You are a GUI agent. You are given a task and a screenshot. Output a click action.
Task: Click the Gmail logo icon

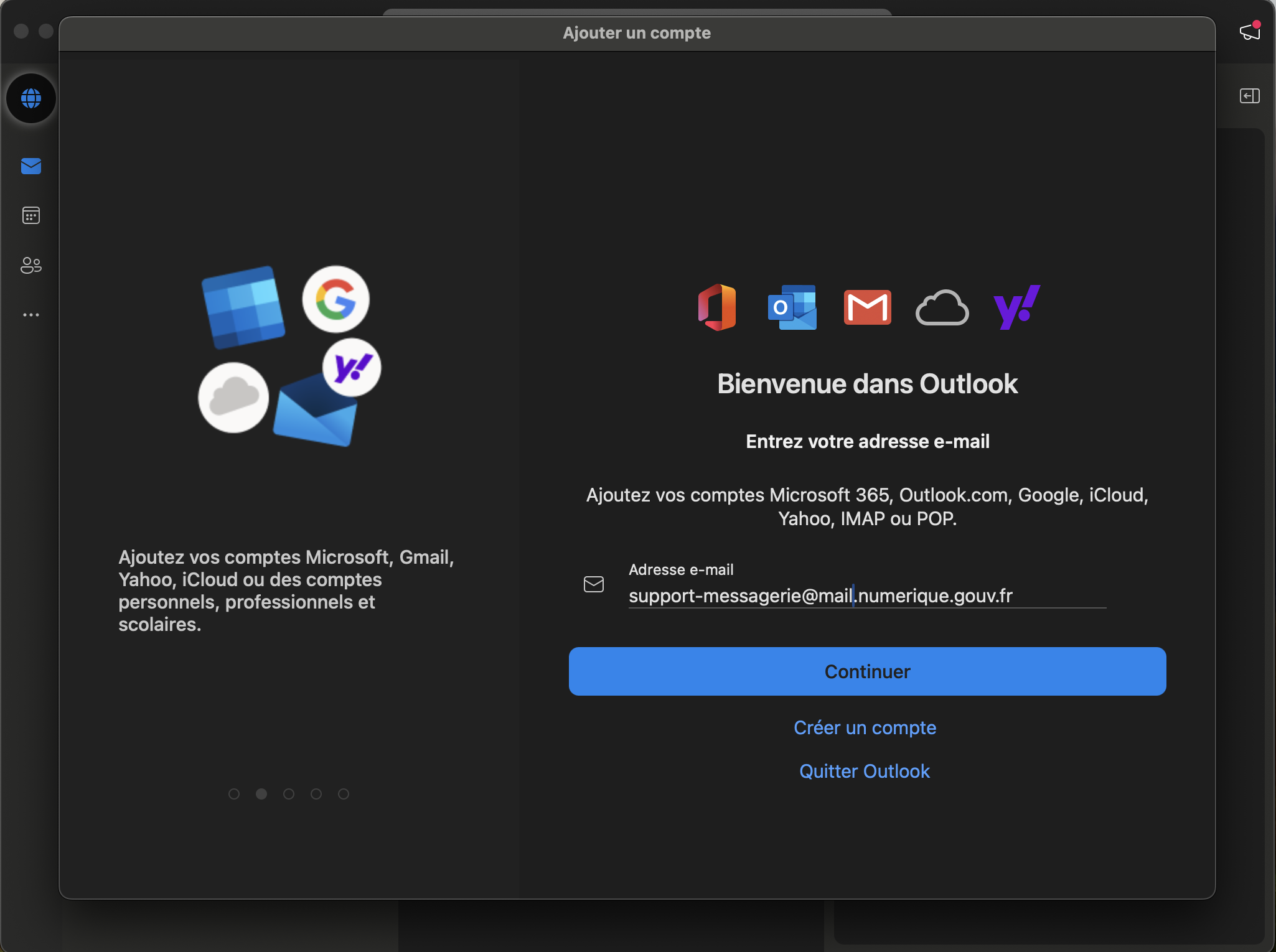(x=867, y=307)
